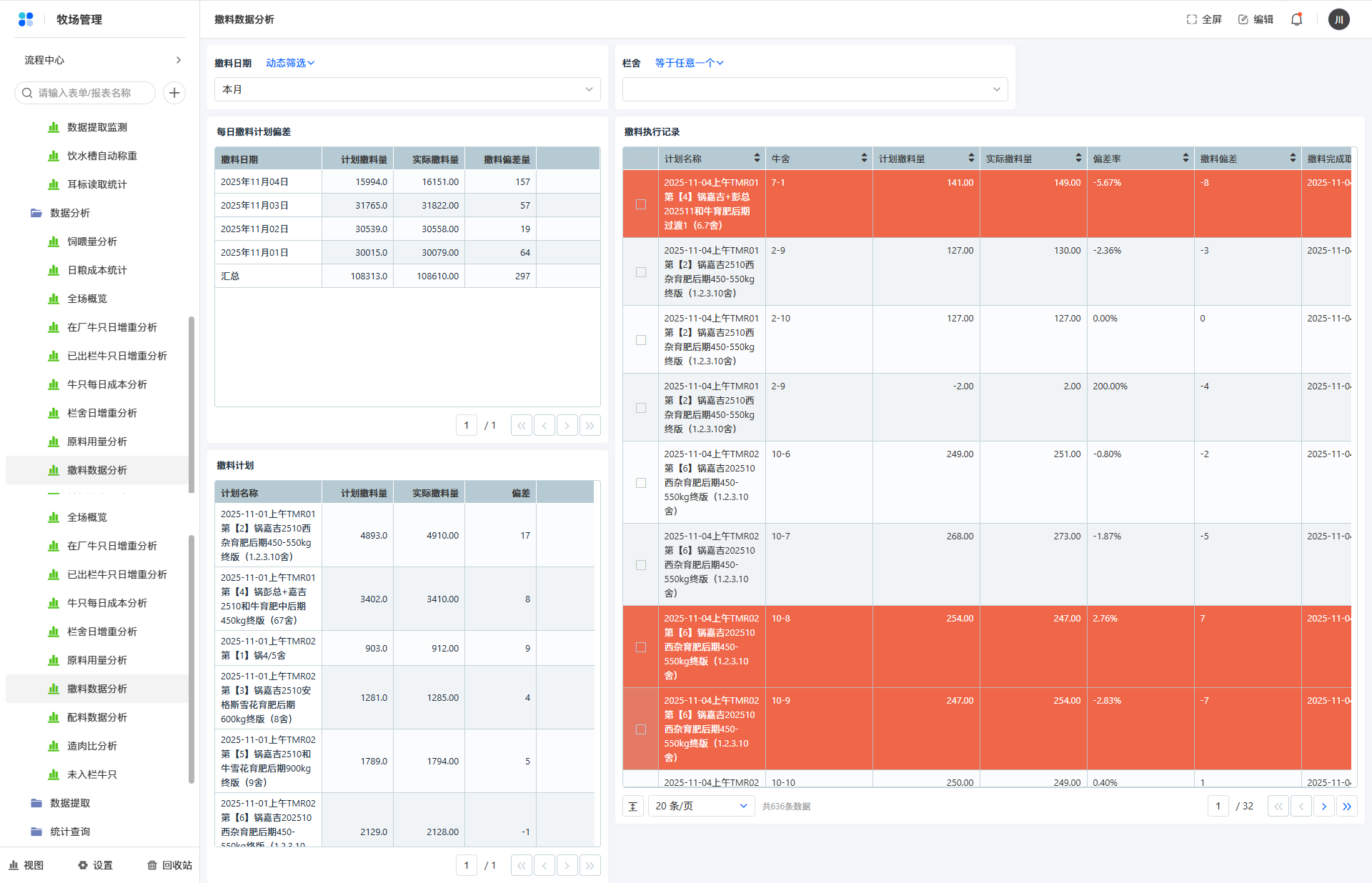
Task: Click the edit pencil icon
Action: point(1243,19)
